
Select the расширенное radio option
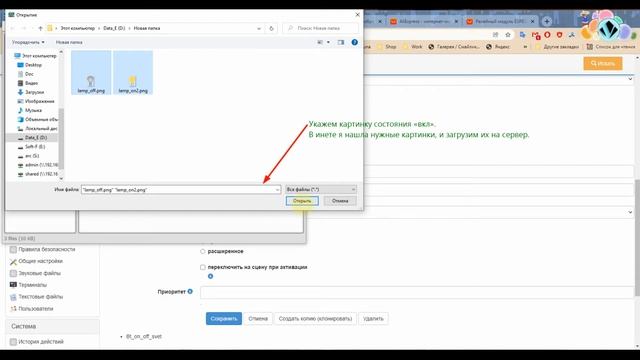coord(203,251)
